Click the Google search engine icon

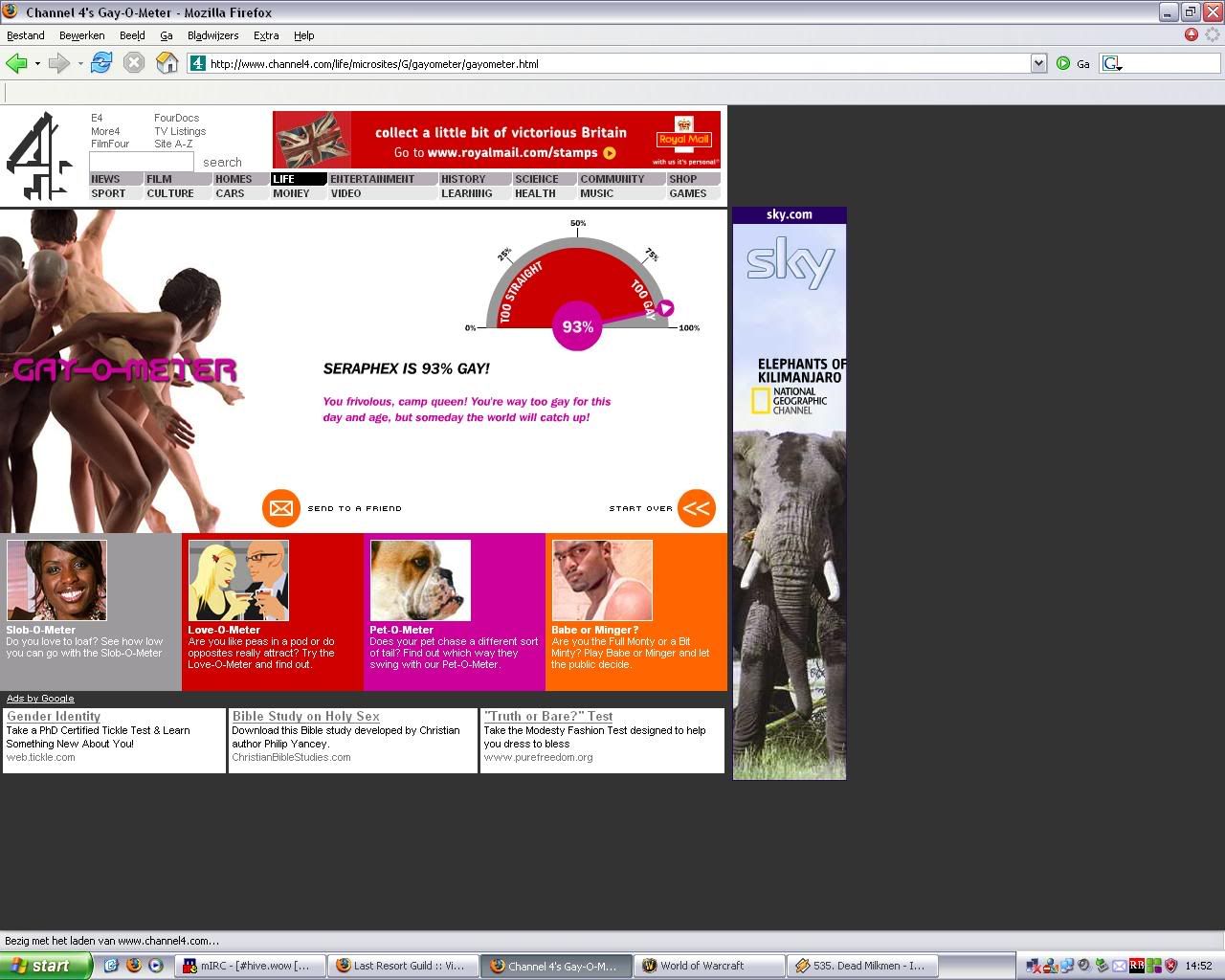pyautogui.click(x=1110, y=63)
